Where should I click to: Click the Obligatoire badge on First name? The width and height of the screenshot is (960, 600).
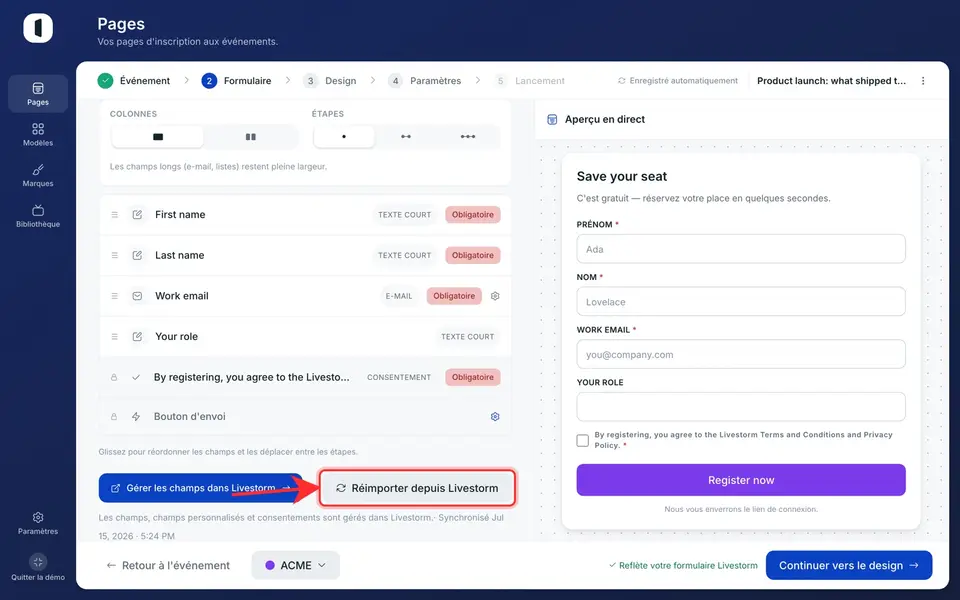(473, 215)
